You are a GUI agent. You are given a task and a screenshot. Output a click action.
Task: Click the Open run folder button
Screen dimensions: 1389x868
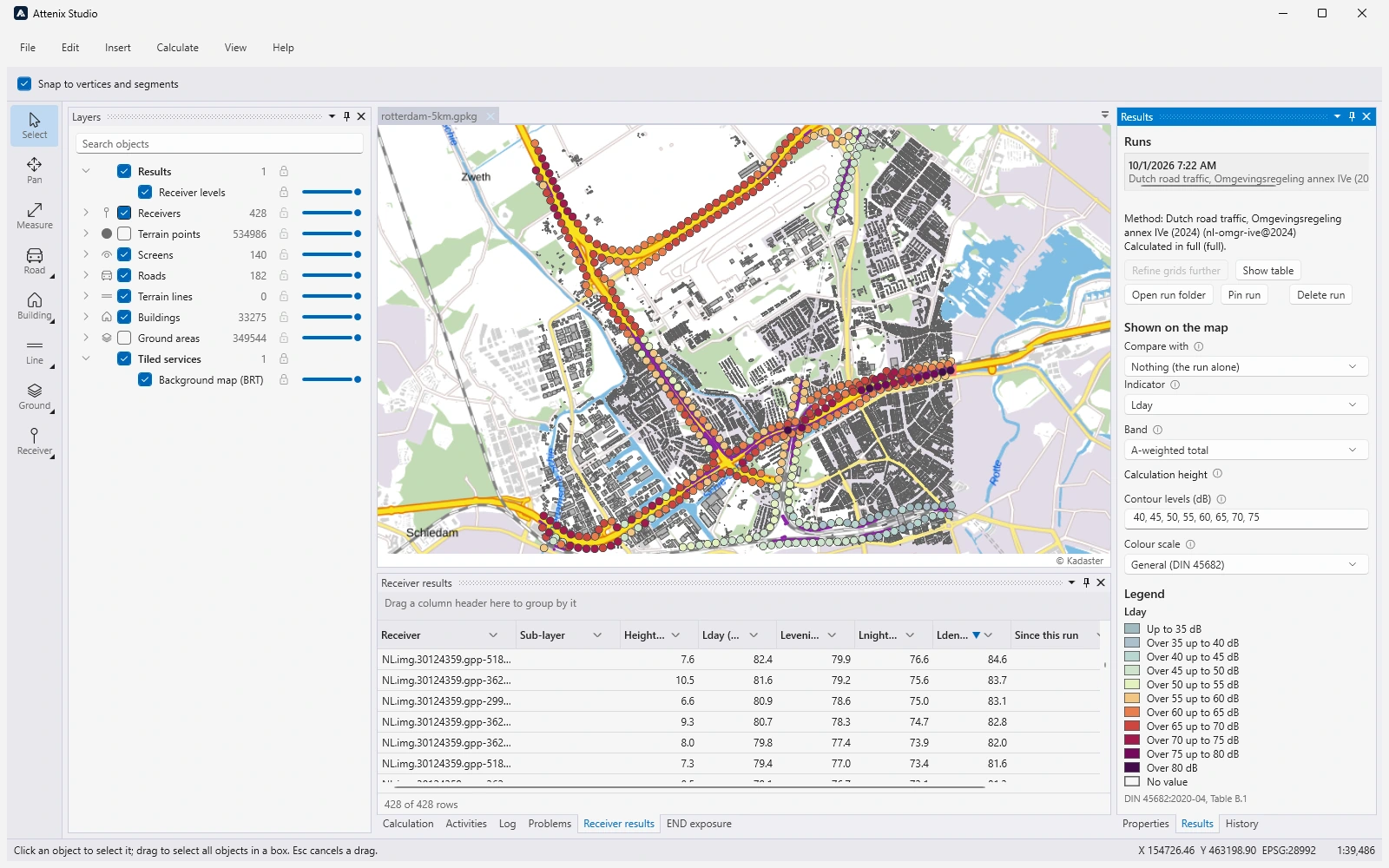(1168, 295)
